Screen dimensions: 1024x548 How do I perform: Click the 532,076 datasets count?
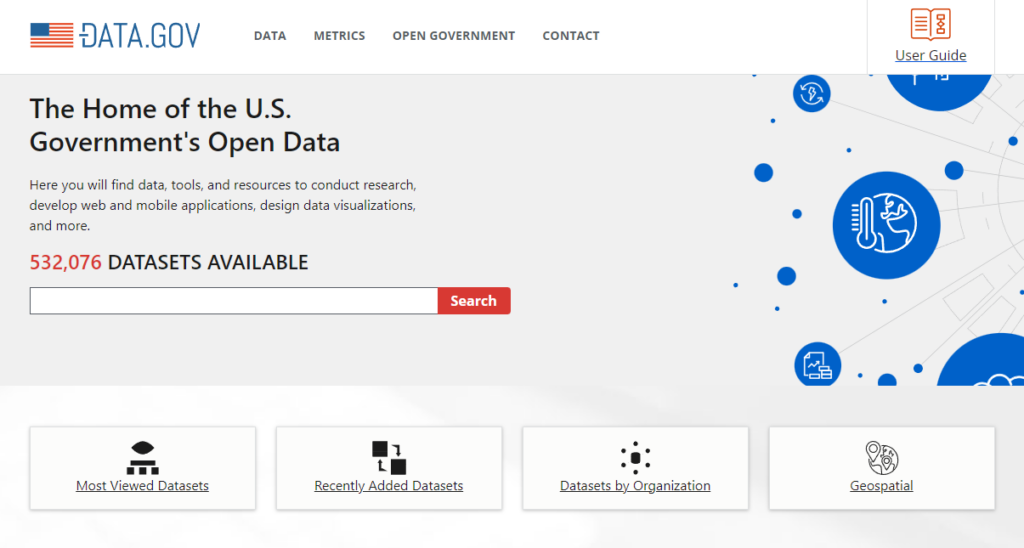[65, 263]
